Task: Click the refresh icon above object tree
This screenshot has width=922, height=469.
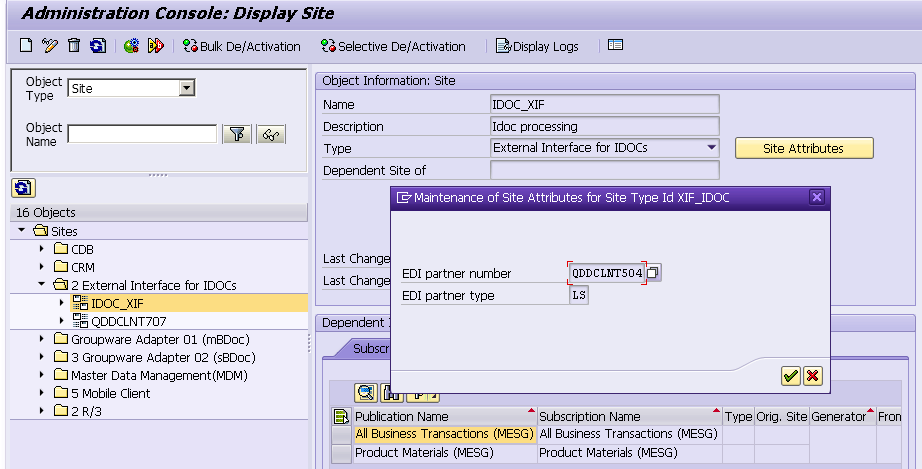Action: coord(23,188)
